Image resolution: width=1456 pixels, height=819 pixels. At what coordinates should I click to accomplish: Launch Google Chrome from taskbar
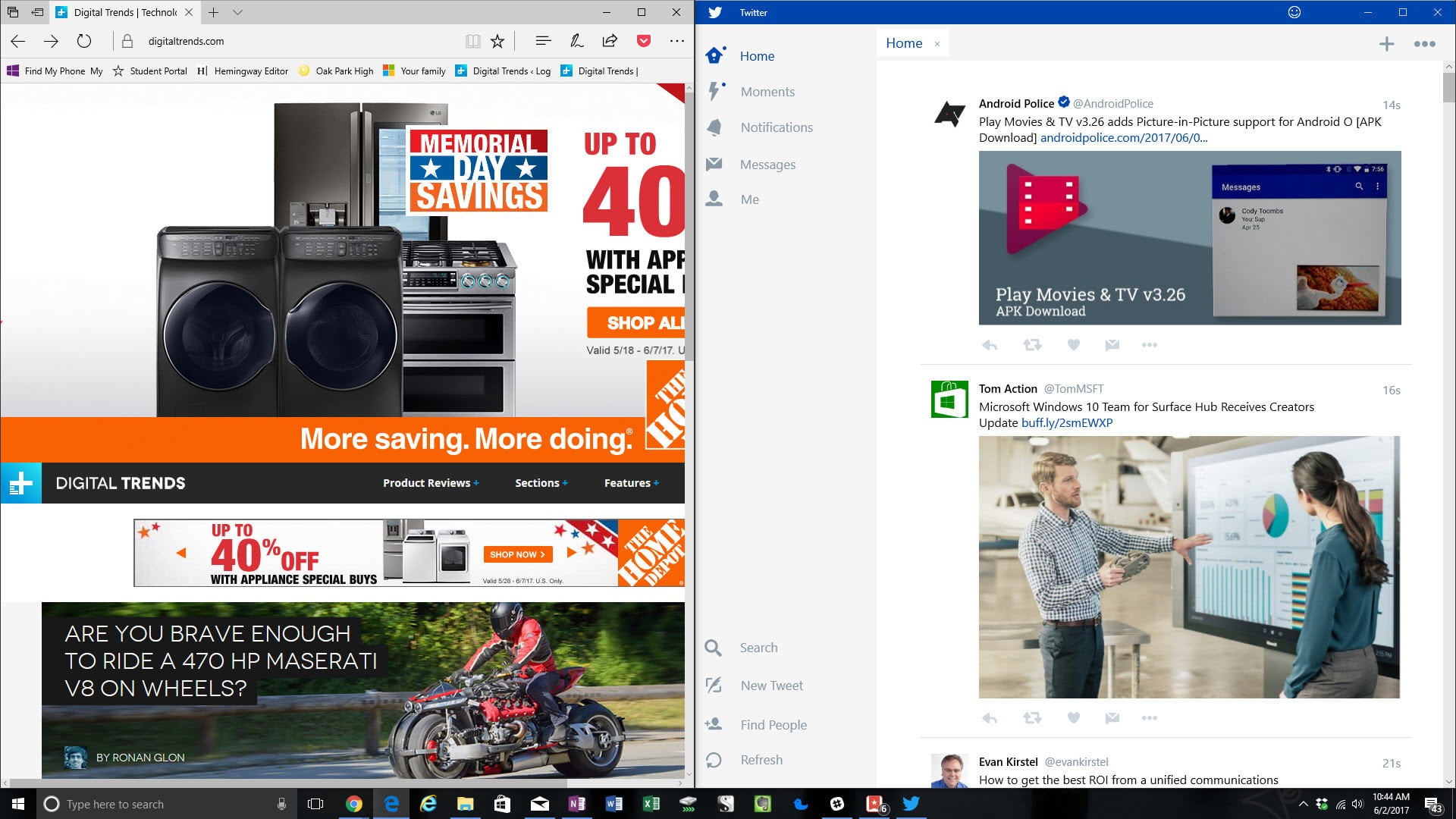[354, 804]
